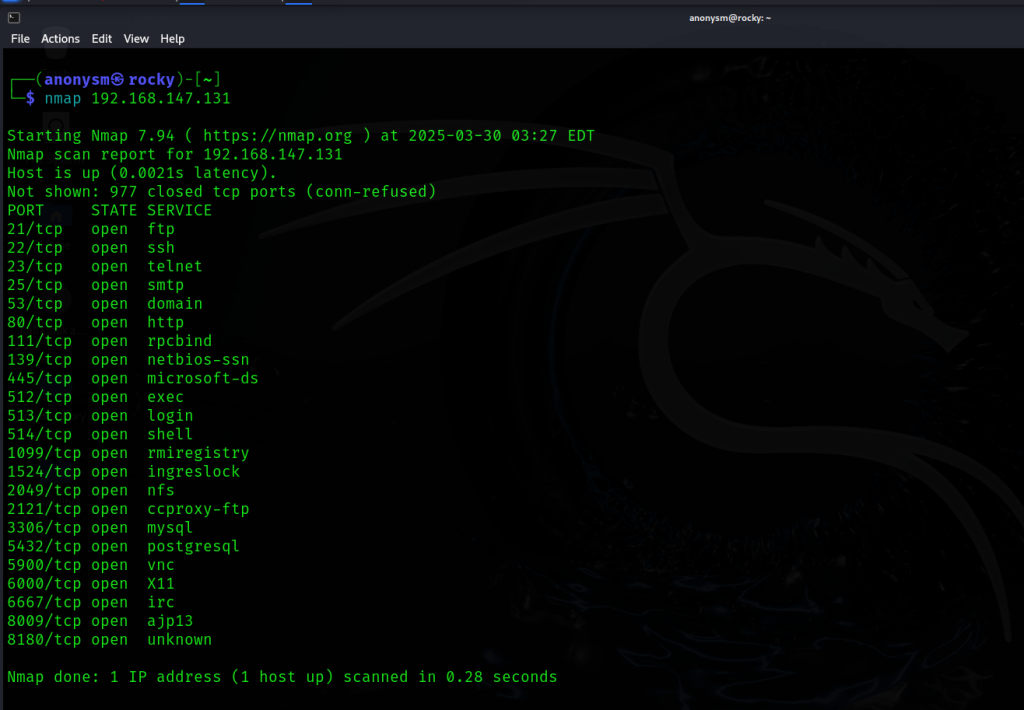Click the login service name

coord(170,416)
